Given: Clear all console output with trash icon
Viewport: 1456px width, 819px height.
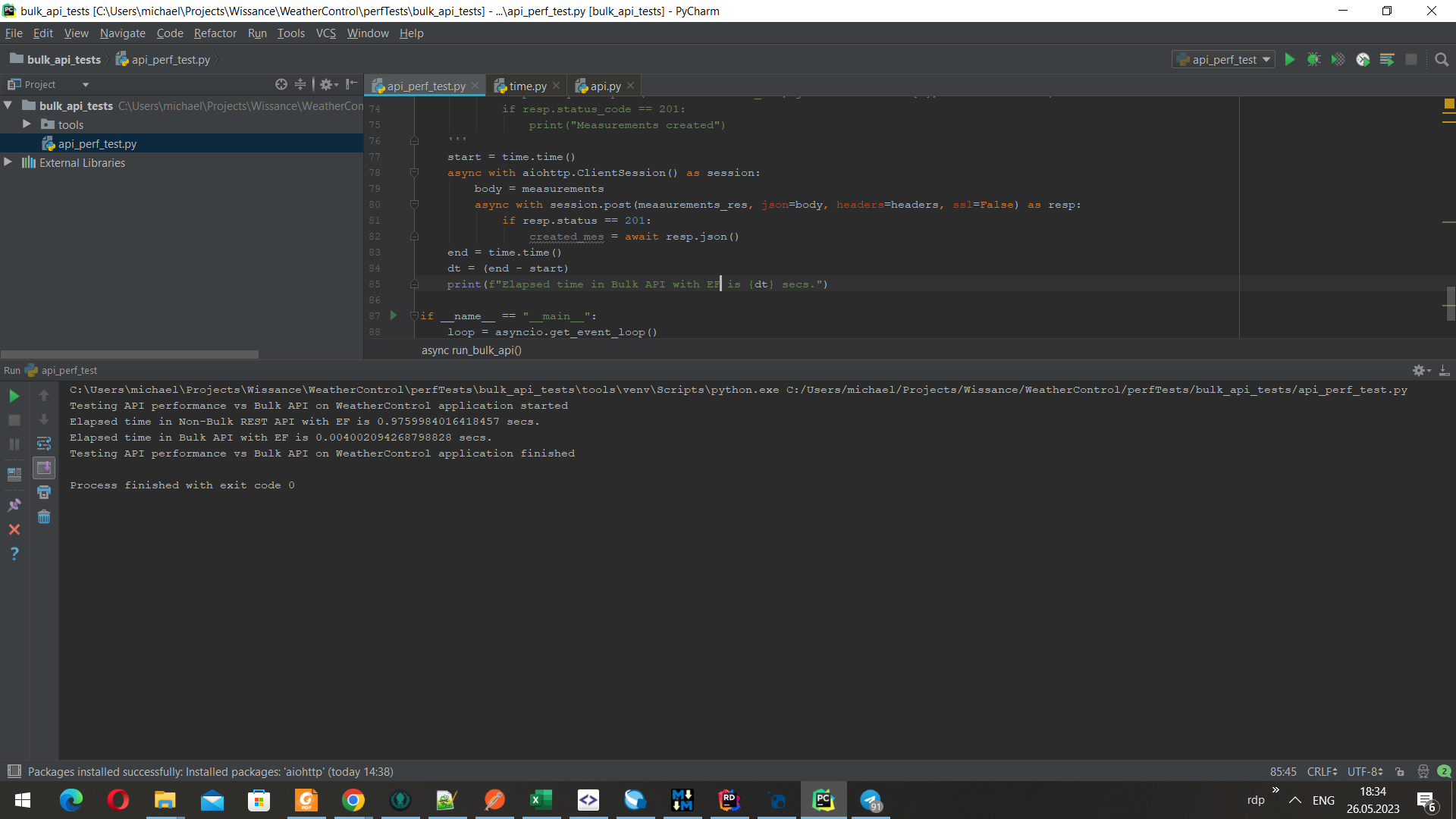Looking at the screenshot, I should coord(44,517).
